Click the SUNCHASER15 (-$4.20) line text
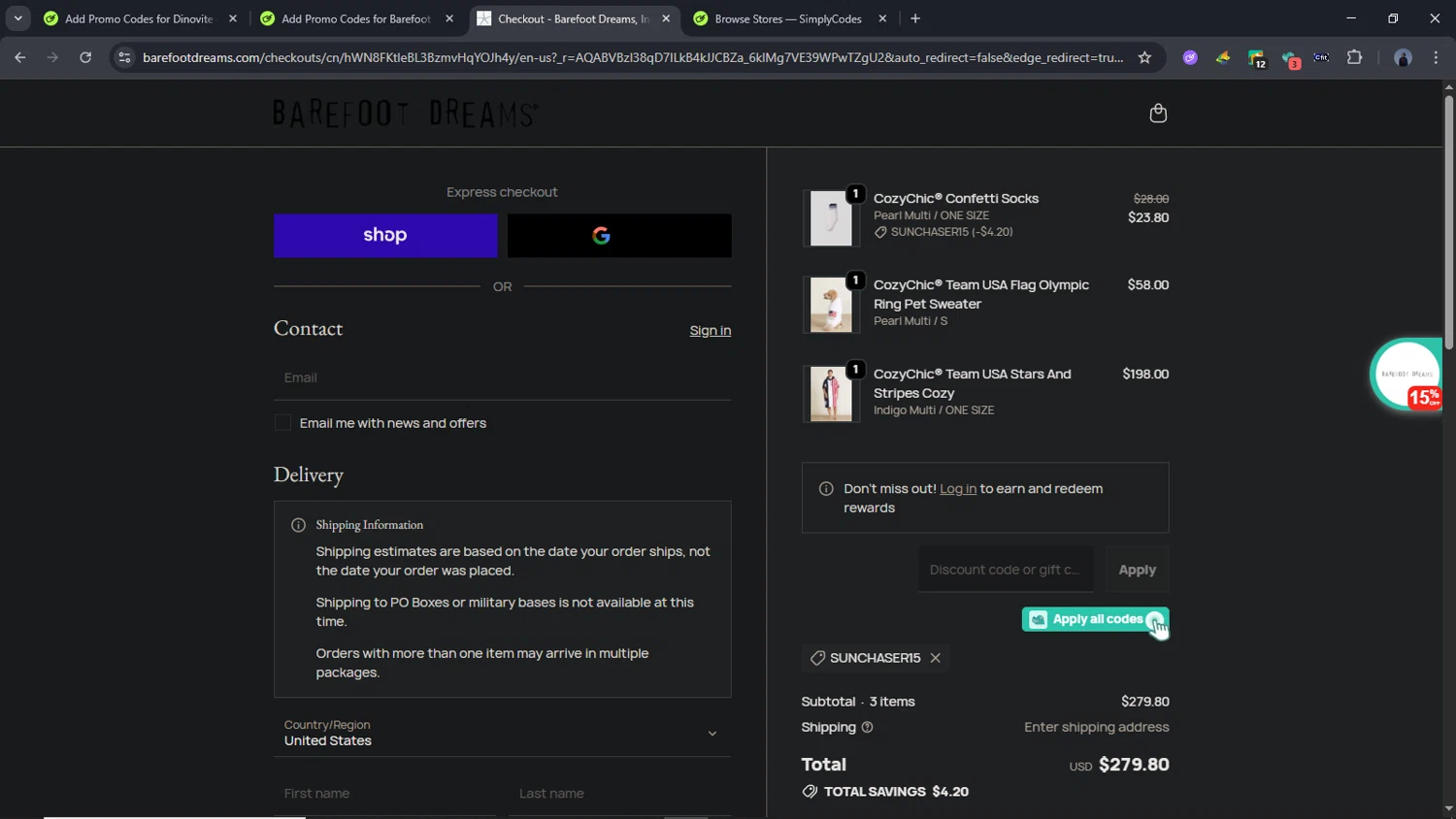 coord(951,232)
